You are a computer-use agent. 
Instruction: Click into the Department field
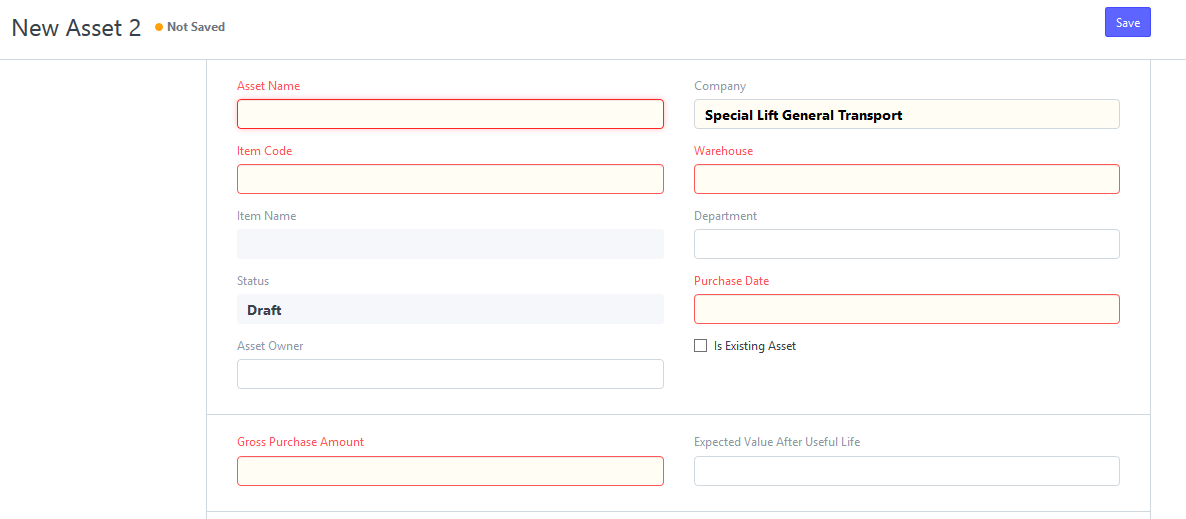(907, 244)
